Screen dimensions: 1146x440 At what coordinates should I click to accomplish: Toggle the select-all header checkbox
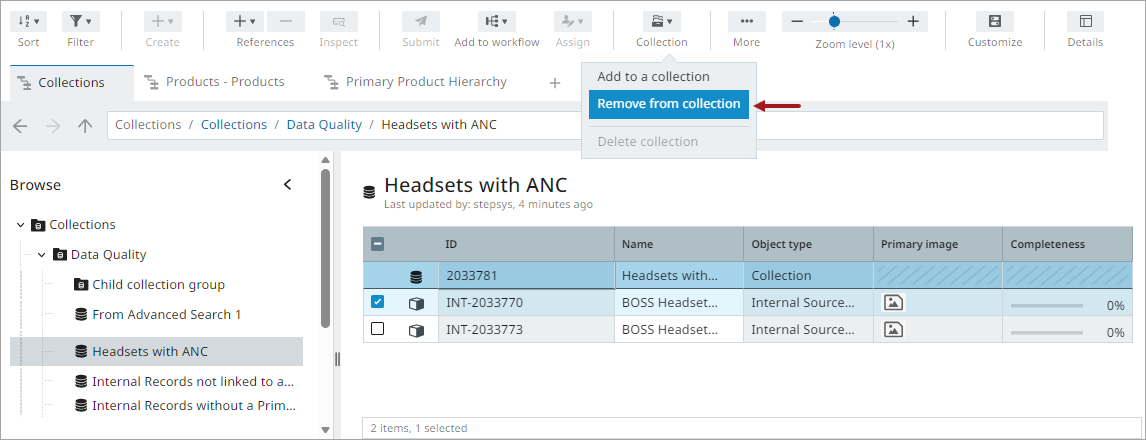[377, 244]
